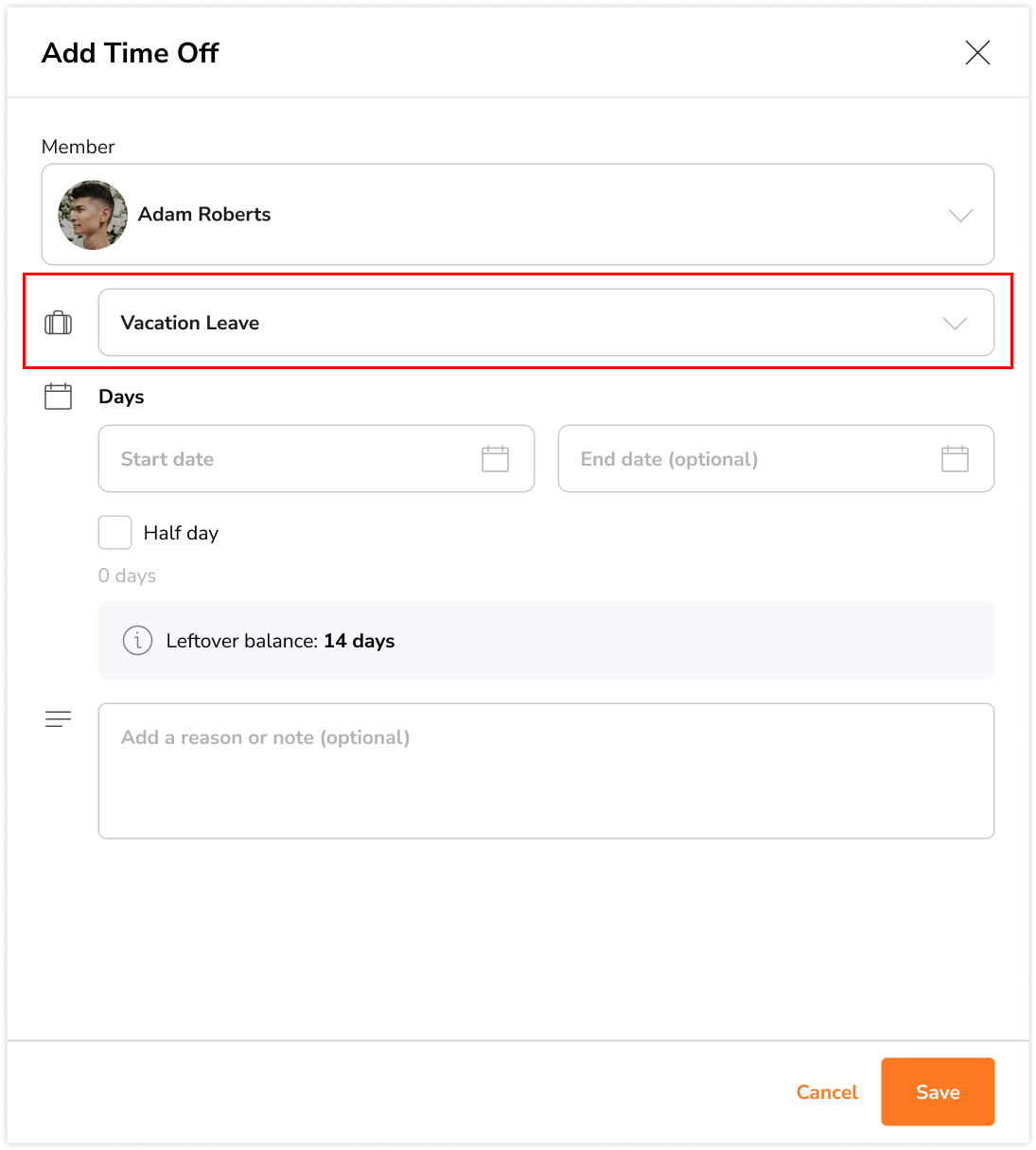
Task: Open the calendar picker in End date field
Action: coord(955,458)
